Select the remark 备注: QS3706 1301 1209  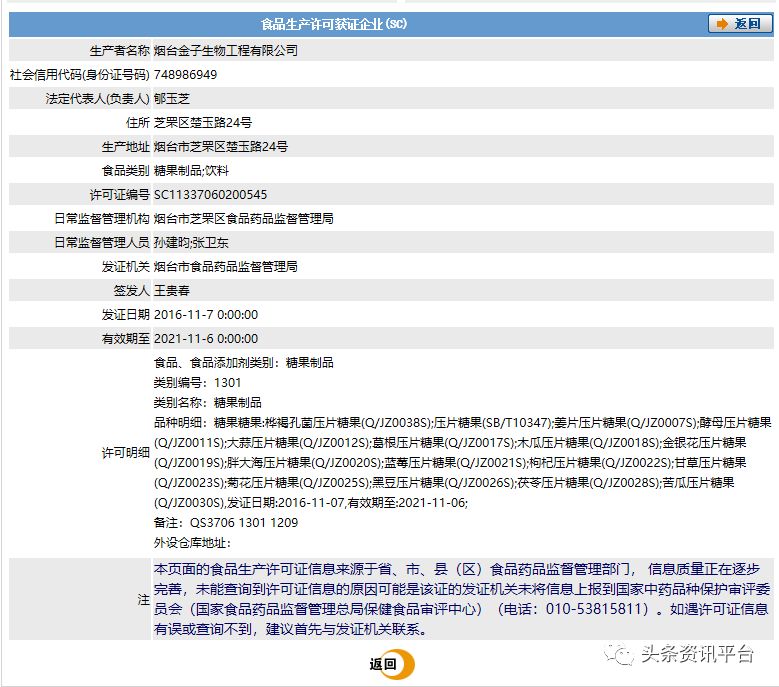(226, 523)
